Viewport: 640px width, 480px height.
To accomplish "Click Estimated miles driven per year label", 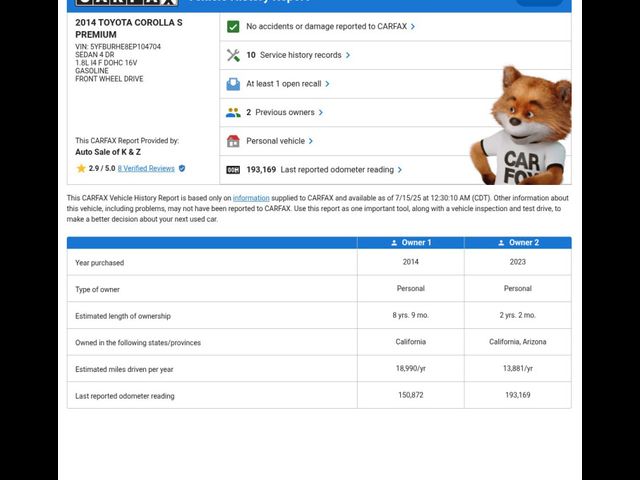I will pyautogui.click(x=124, y=369).
